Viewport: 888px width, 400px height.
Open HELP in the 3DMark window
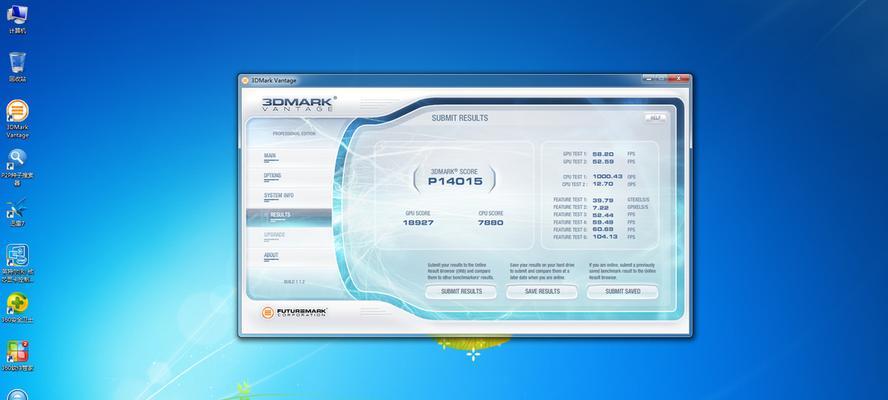pyautogui.click(x=655, y=118)
